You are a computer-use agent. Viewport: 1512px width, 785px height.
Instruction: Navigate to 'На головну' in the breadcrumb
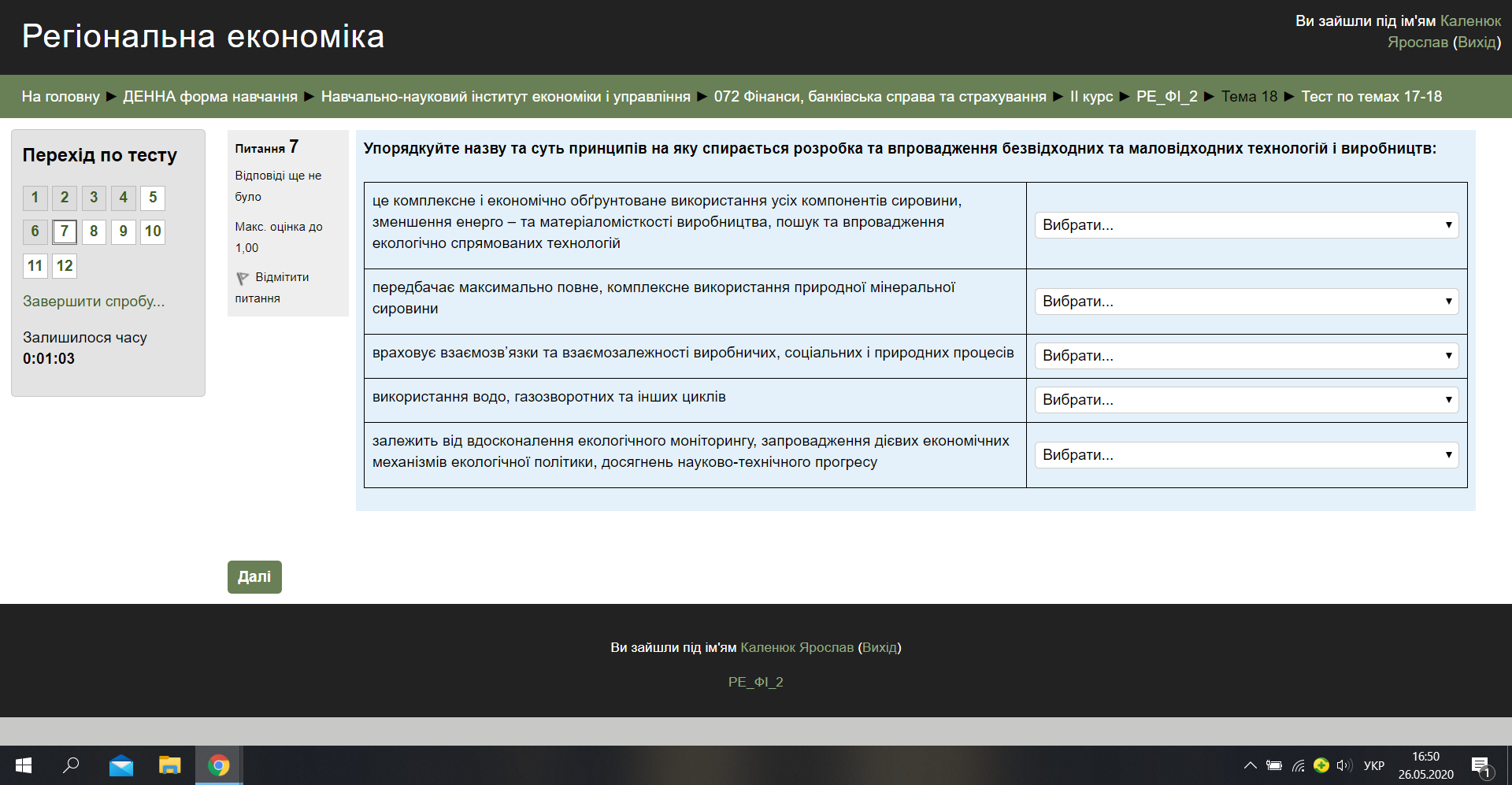click(x=59, y=97)
